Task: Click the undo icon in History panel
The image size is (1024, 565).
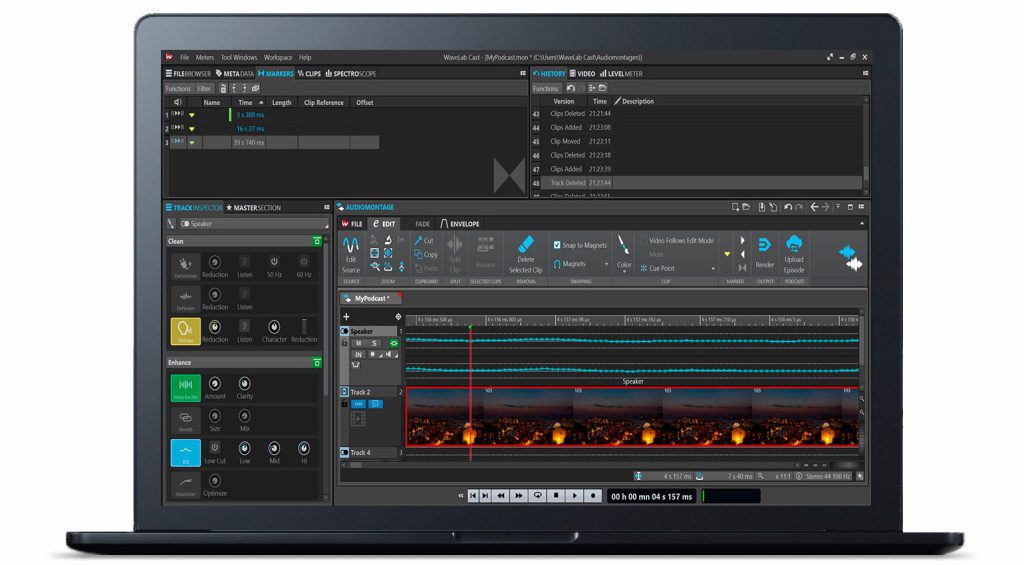Action: pyautogui.click(x=571, y=88)
